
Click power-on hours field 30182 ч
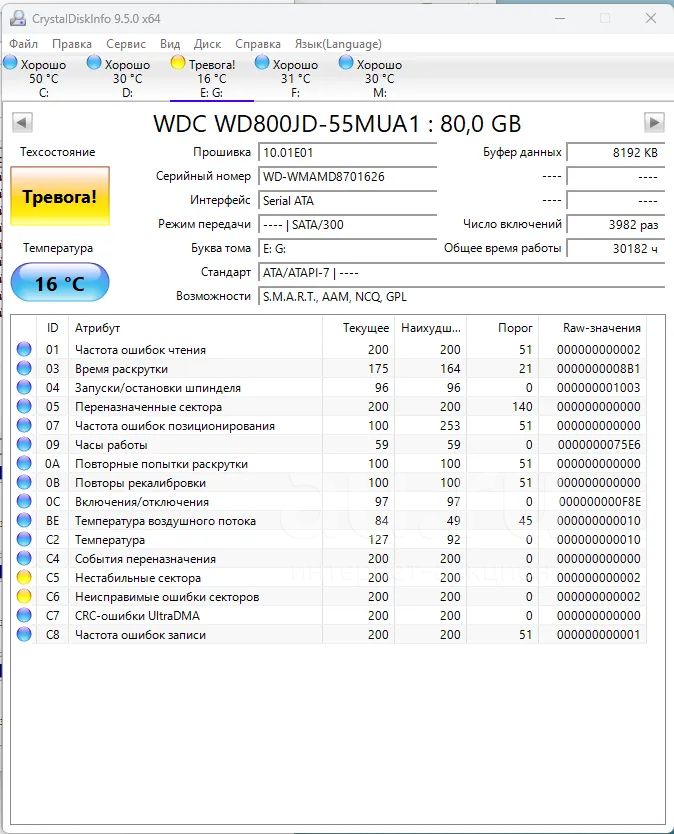[616, 248]
